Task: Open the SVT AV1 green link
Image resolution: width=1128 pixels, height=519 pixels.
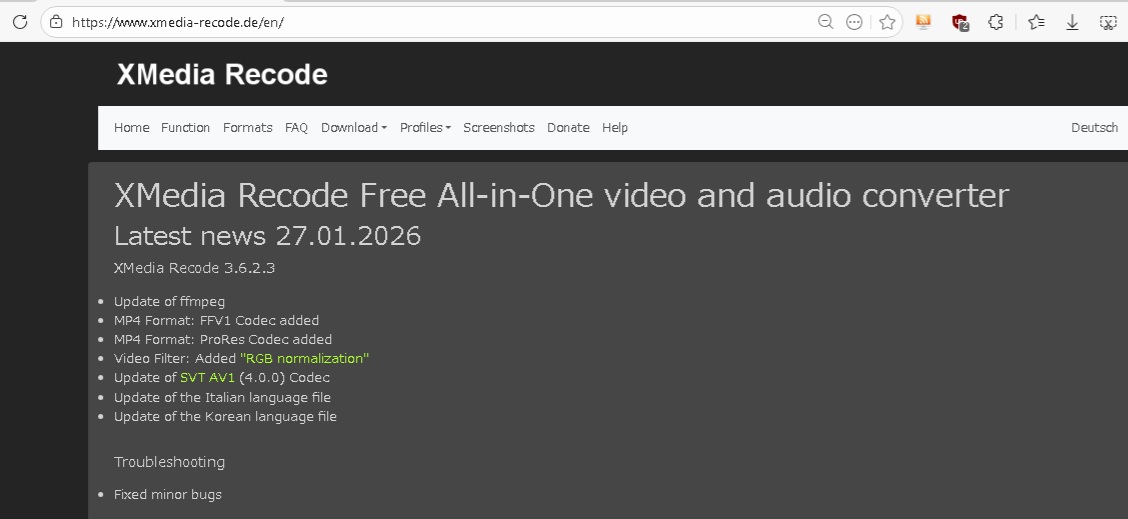Action: (208, 377)
